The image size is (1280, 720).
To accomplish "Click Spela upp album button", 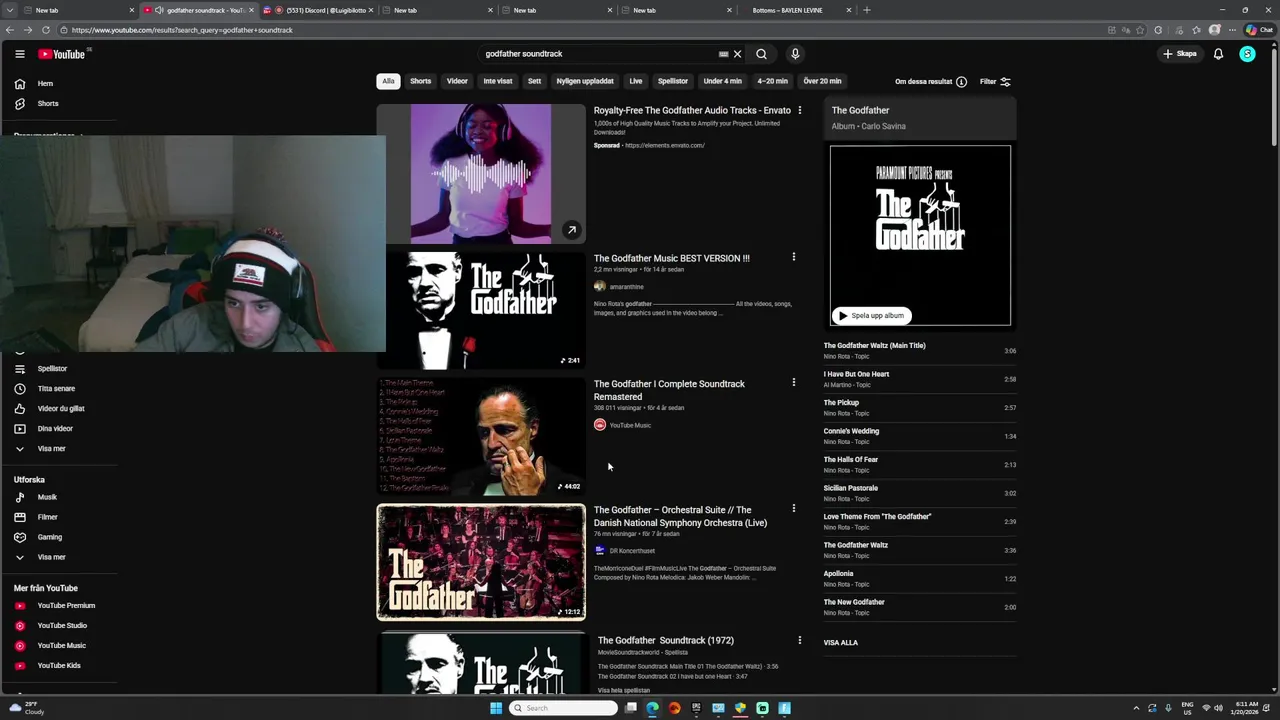I will coord(871,316).
